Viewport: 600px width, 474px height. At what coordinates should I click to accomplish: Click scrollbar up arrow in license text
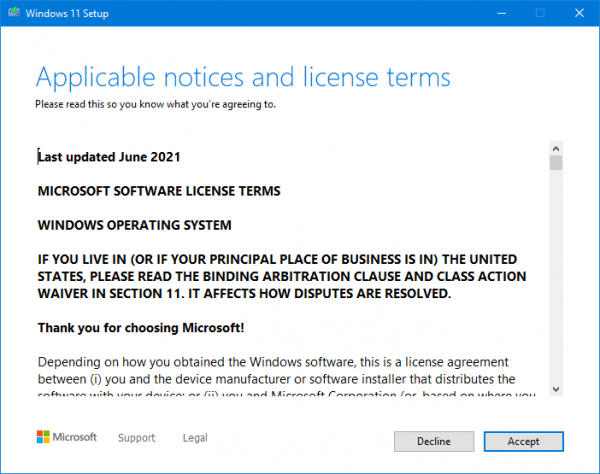point(556,148)
